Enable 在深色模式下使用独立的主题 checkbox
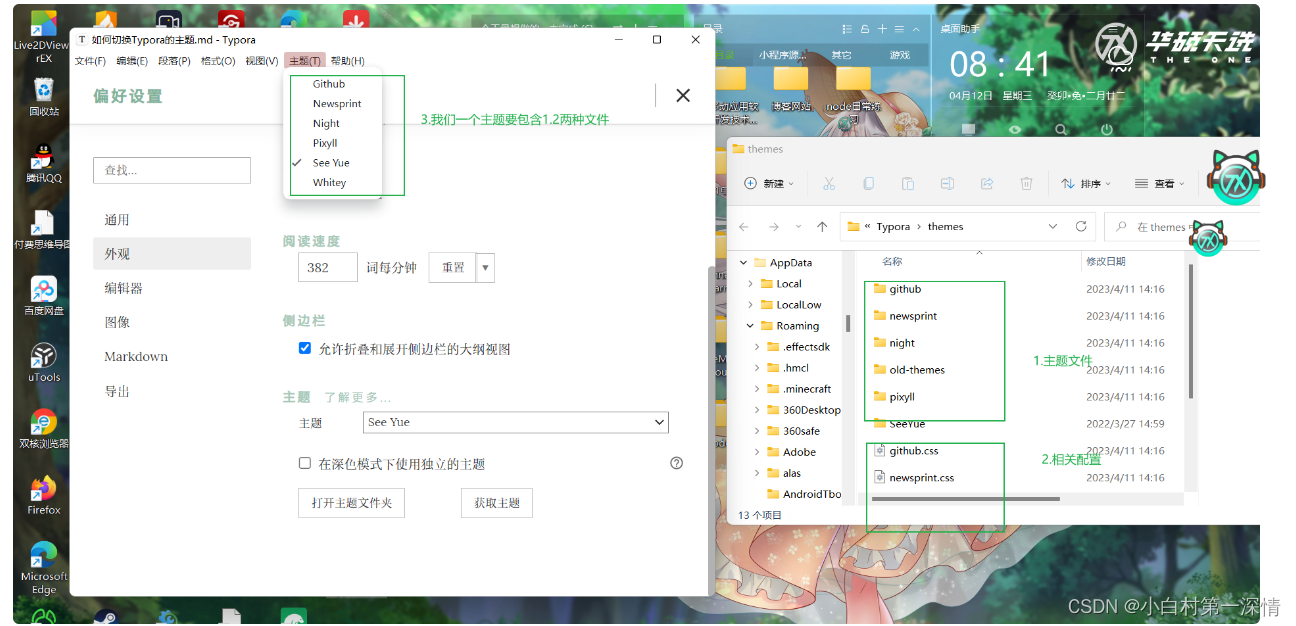This screenshot has height=626, width=1296. pos(305,463)
